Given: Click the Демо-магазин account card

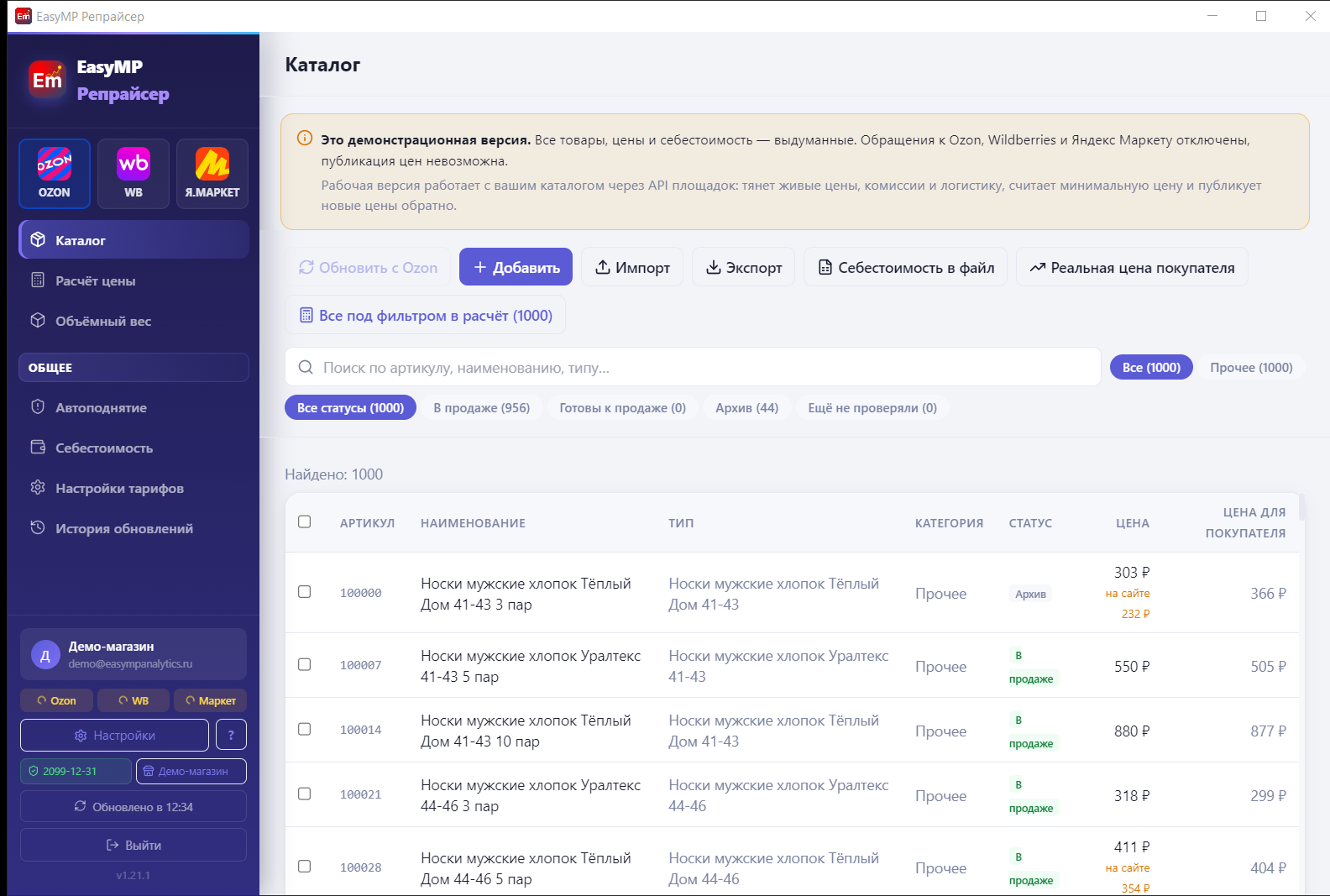Looking at the screenshot, I should pyautogui.click(x=134, y=654).
